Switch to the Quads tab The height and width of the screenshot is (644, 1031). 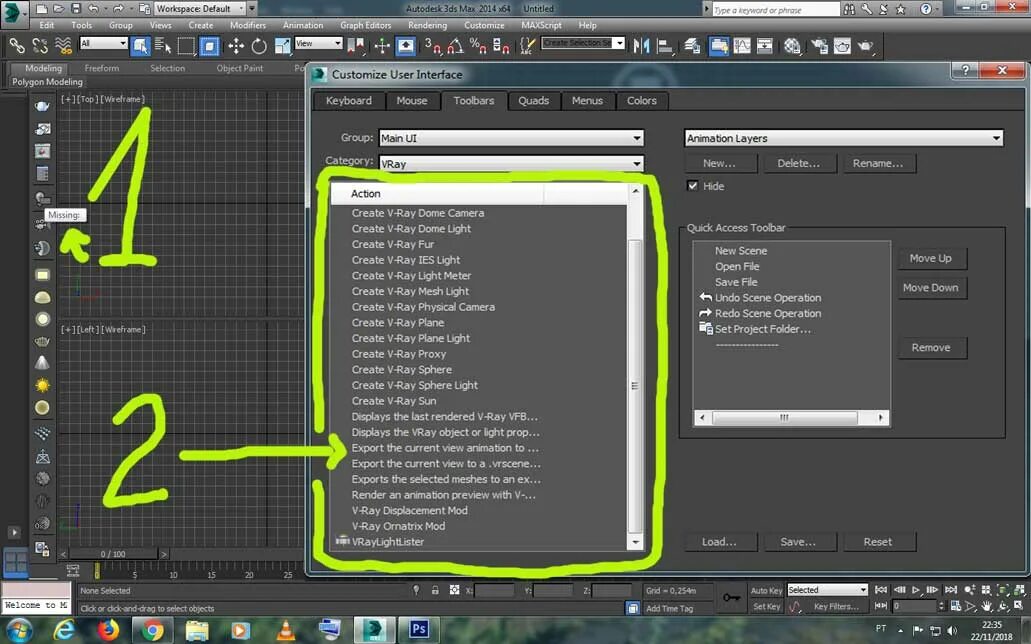click(x=533, y=101)
